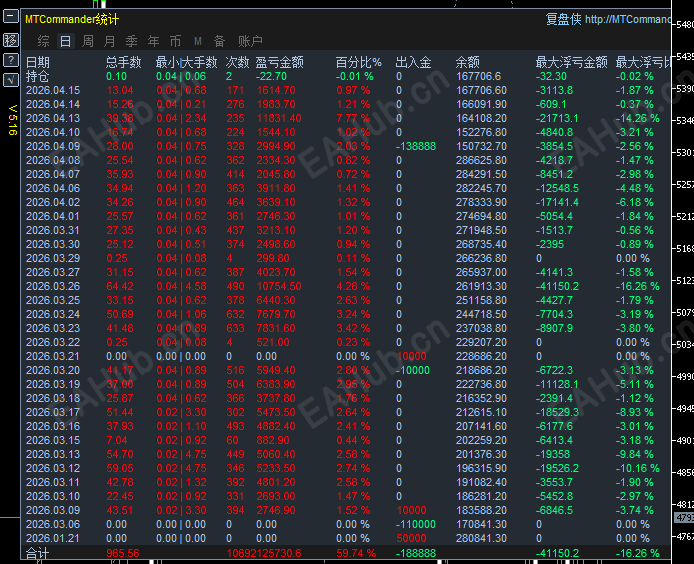Image resolution: width=694 pixels, height=564 pixels.
Task: Click the 盈亏金额 column header
Action: (280, 62)
